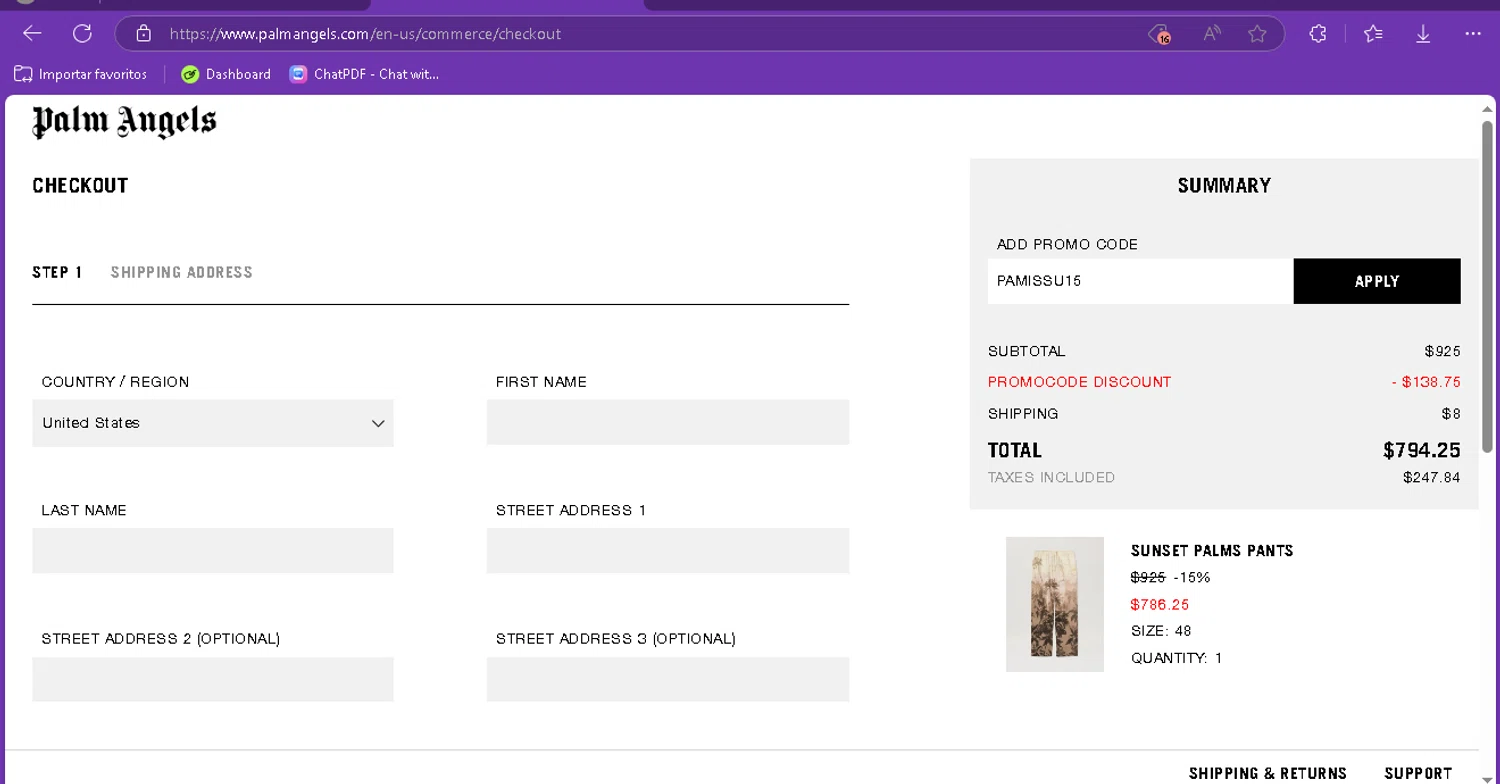Open the Support link
Screen dimensions: 1500x784
tap(1418, 773)
